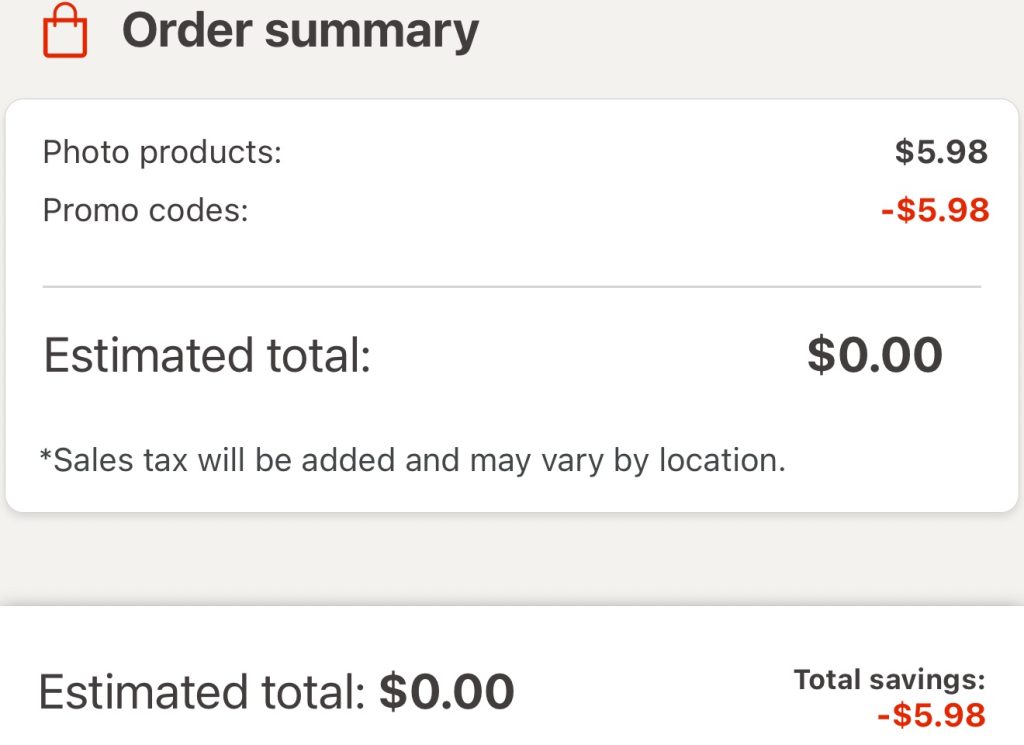Screen dimensions: 1024x745
Task: Select the Photo products label
Action: pyautogui.click(x=162, y=153)
